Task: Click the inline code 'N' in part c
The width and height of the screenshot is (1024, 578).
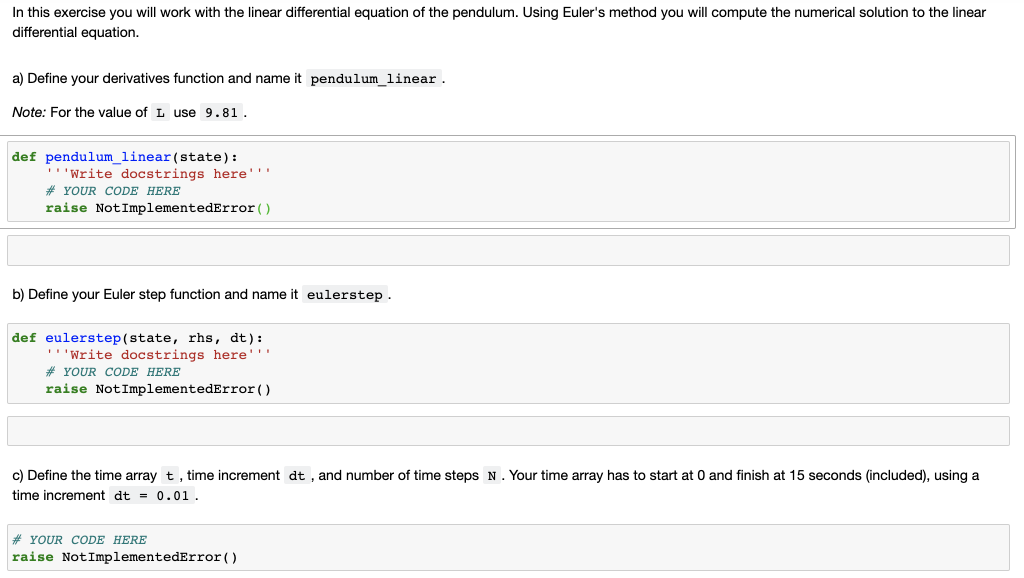Action: pyautogui.click(x=491, y=476)
